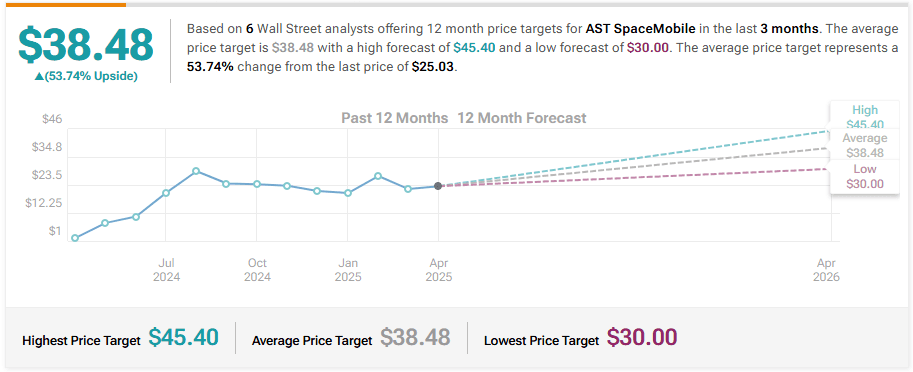Click the Past 12 Months chart label
The height and width of the screenshot is (372, 913).
tap(395, 118)
